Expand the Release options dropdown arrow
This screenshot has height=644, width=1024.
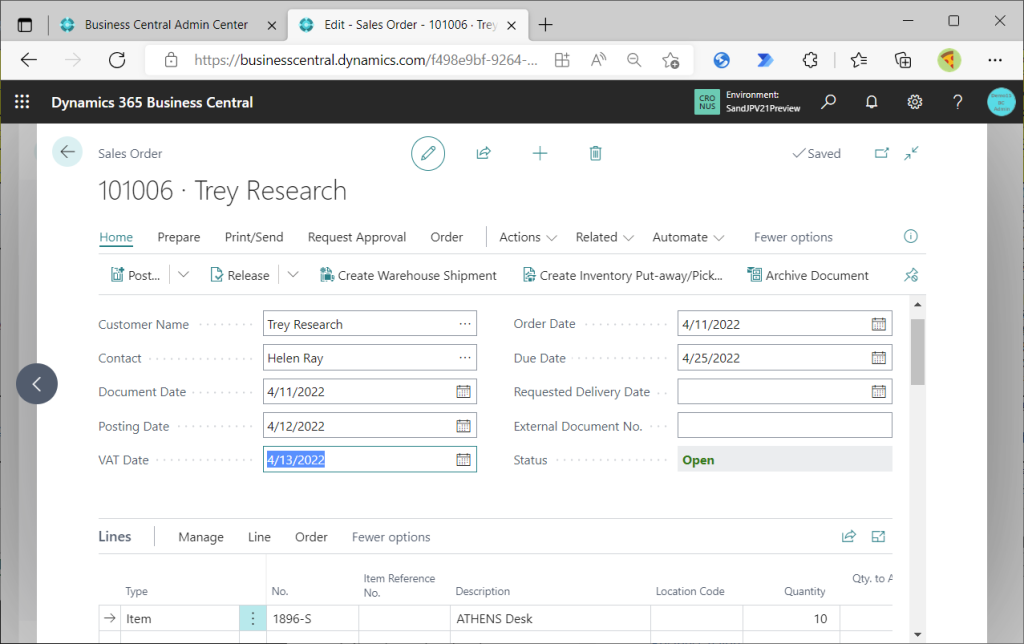(x=293, y=275)
